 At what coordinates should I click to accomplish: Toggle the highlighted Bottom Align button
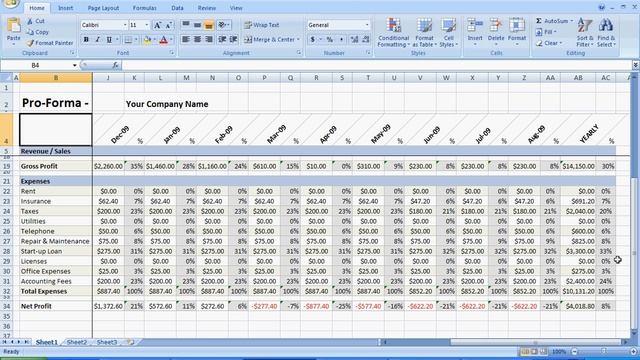point(209,25)
